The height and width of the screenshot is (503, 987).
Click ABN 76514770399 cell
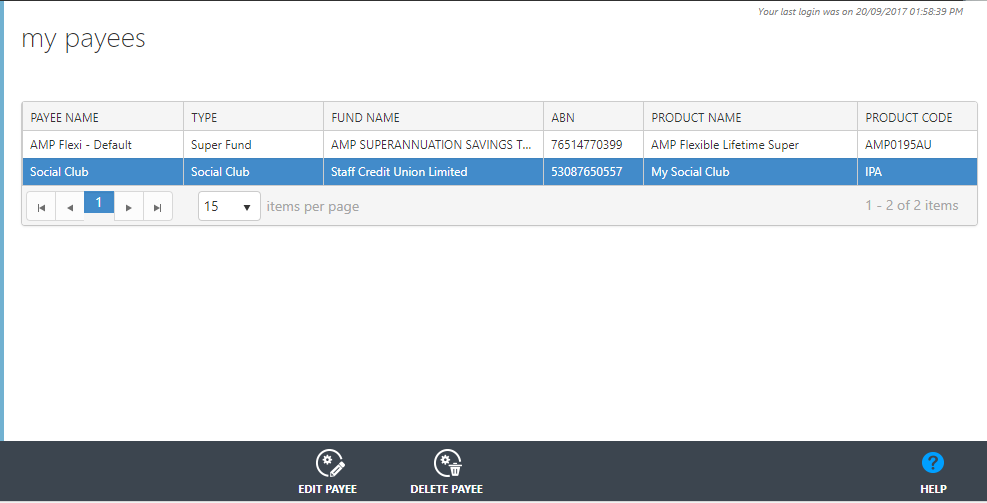click(594, 145)
